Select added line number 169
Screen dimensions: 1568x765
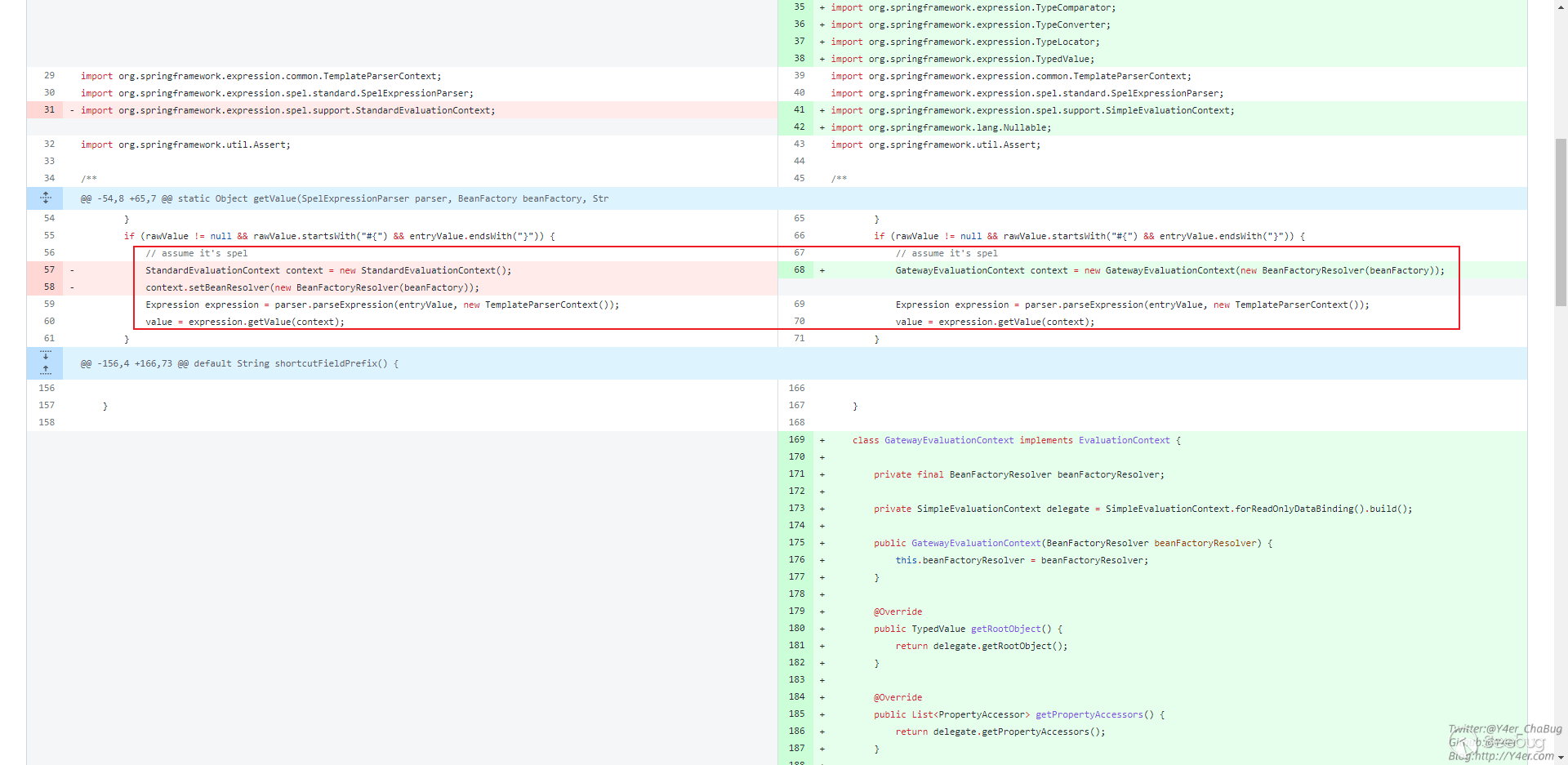point(797,440)
